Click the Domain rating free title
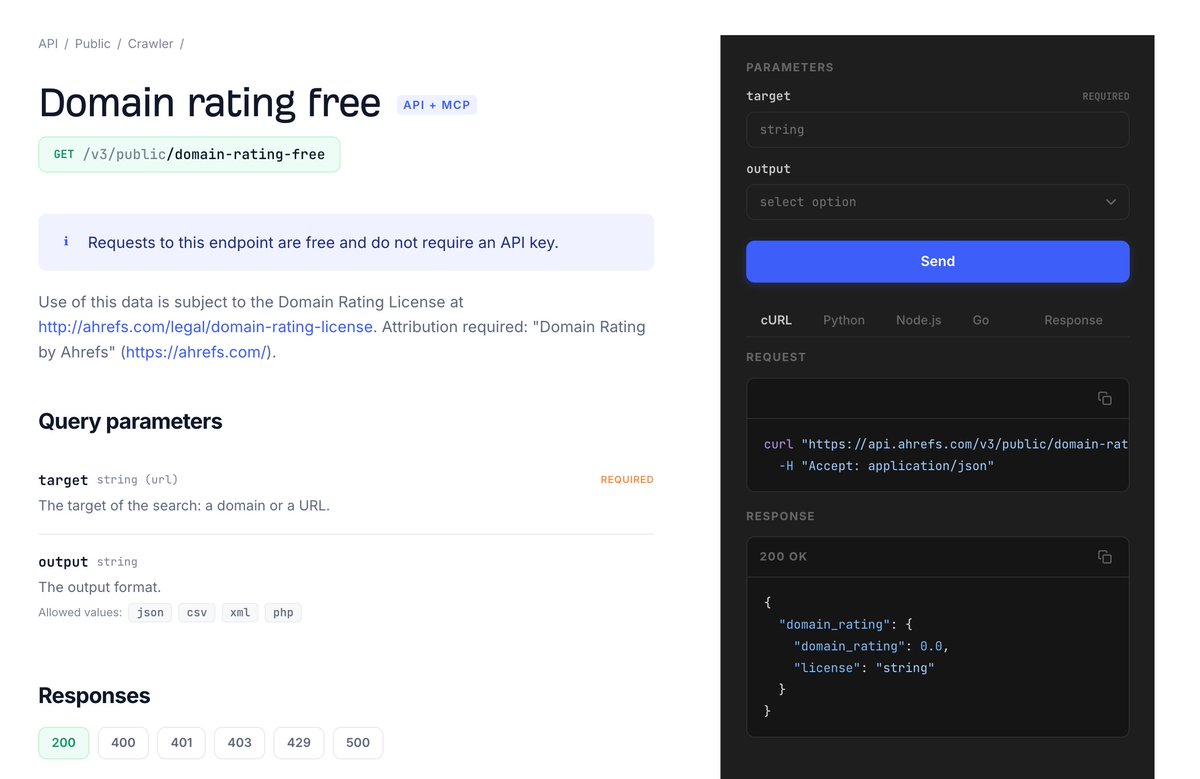The image size is (1200, 779). point(209,104)
